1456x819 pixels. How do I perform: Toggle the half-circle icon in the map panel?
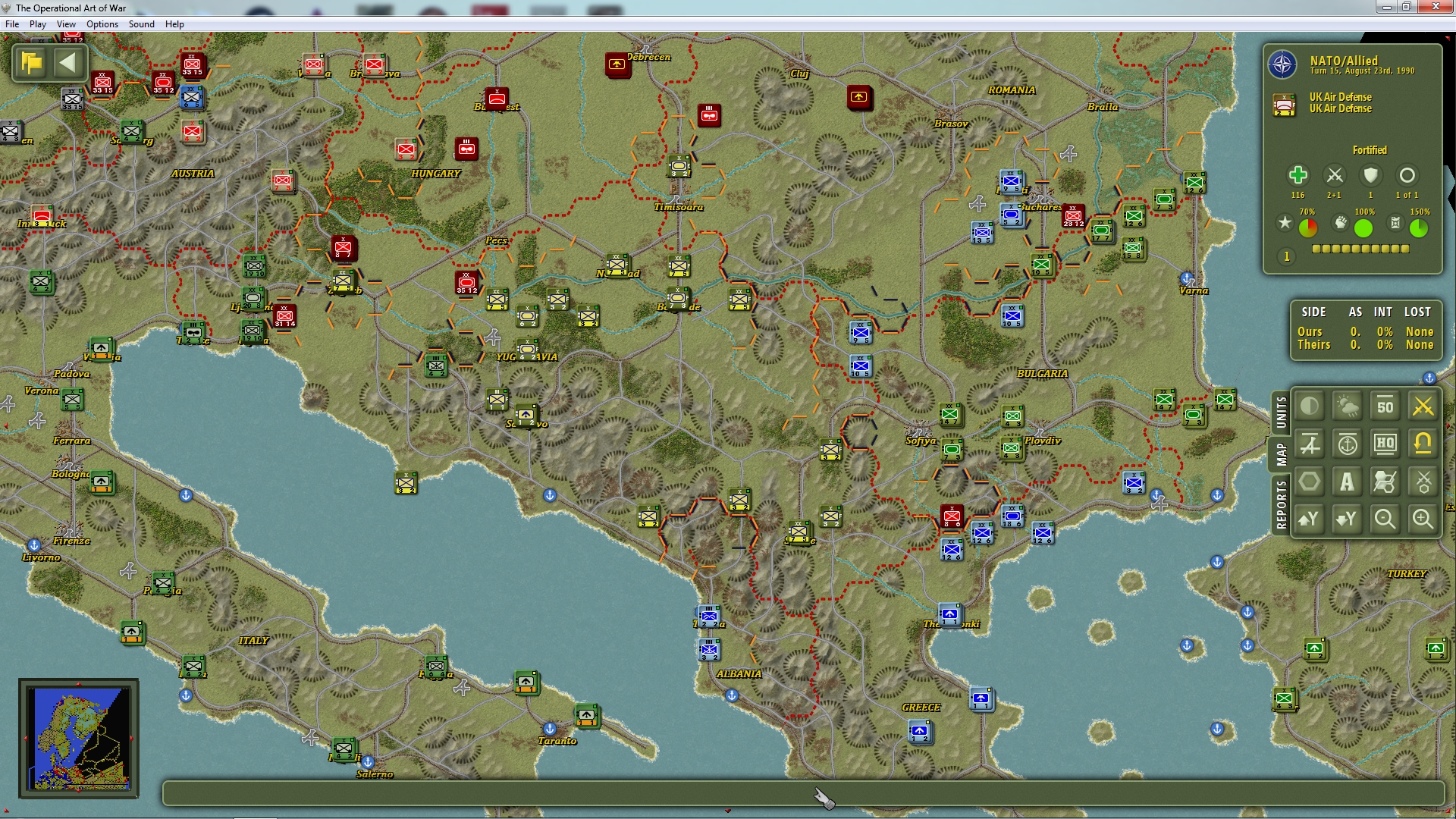pos(1310,406)
